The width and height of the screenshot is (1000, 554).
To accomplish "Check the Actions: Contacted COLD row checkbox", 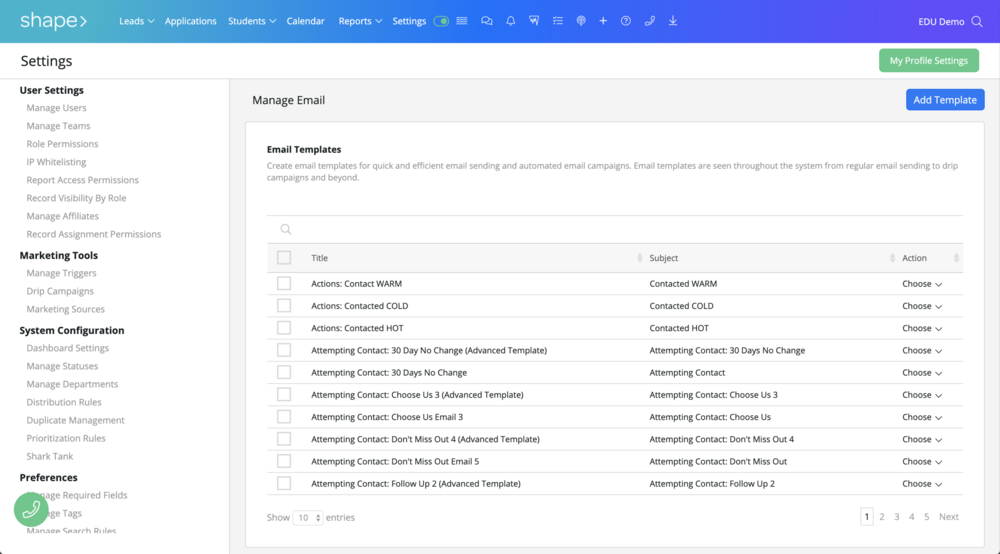I will (284, 305).
